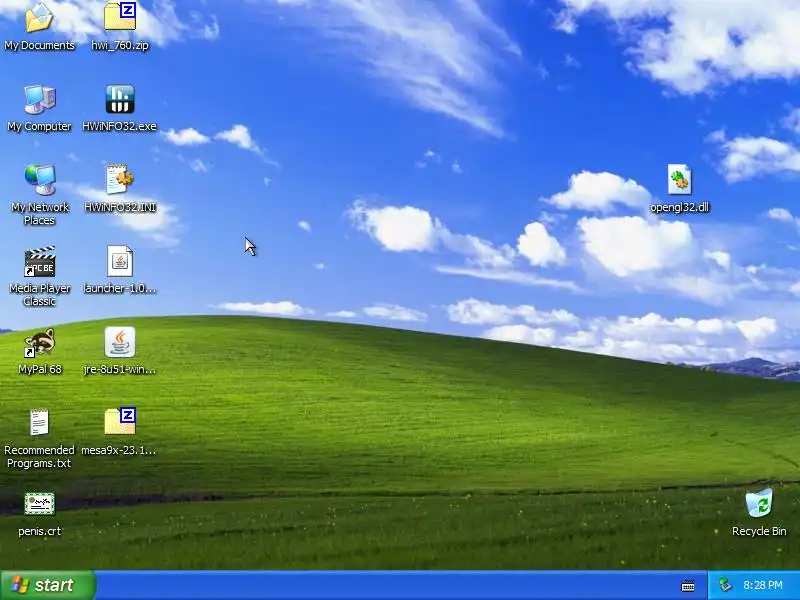This screenshot has width=800, height=600.
Task: Select the HWiNFO32.exe application icon
Action: [x=120, y=99]
